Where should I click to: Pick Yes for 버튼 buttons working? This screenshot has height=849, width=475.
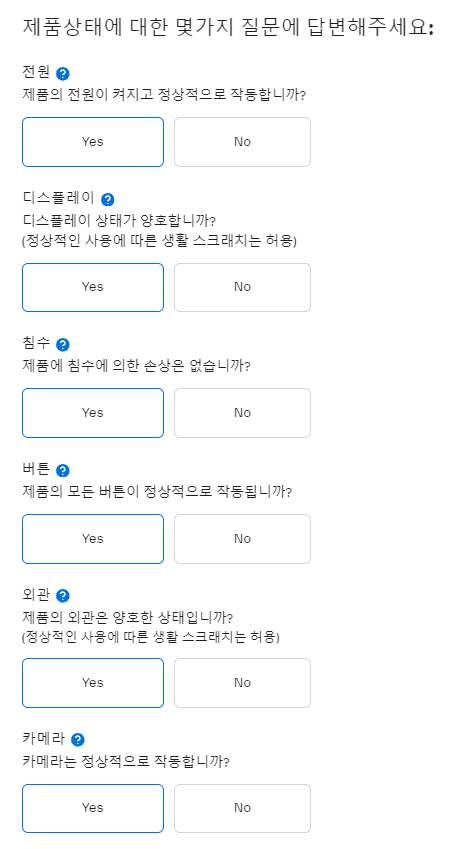pyautogui.click(x=93, y=539)
